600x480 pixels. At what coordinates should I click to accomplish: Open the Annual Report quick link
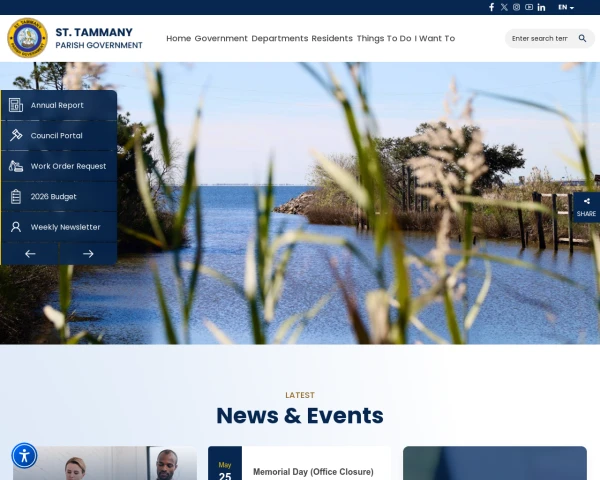59,105
